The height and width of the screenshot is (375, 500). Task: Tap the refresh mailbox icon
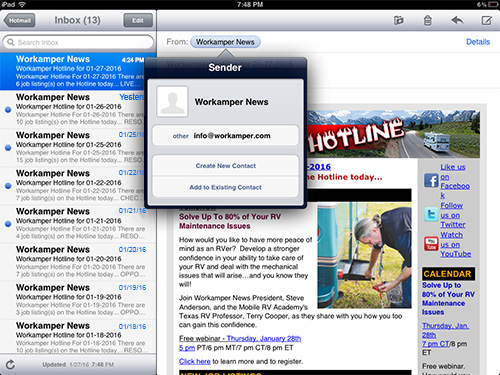pos(10,364)
